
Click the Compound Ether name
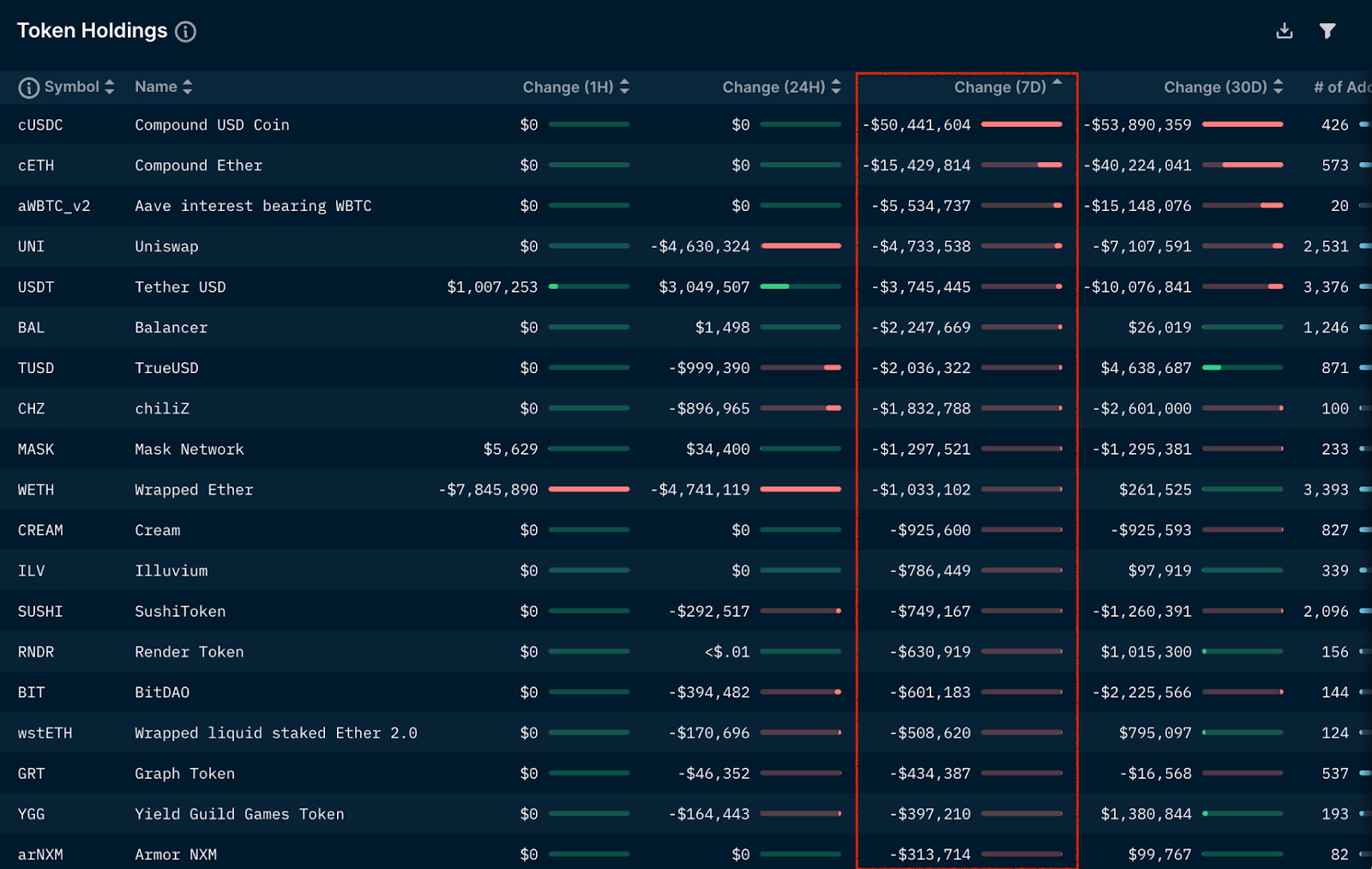point(198,166)
